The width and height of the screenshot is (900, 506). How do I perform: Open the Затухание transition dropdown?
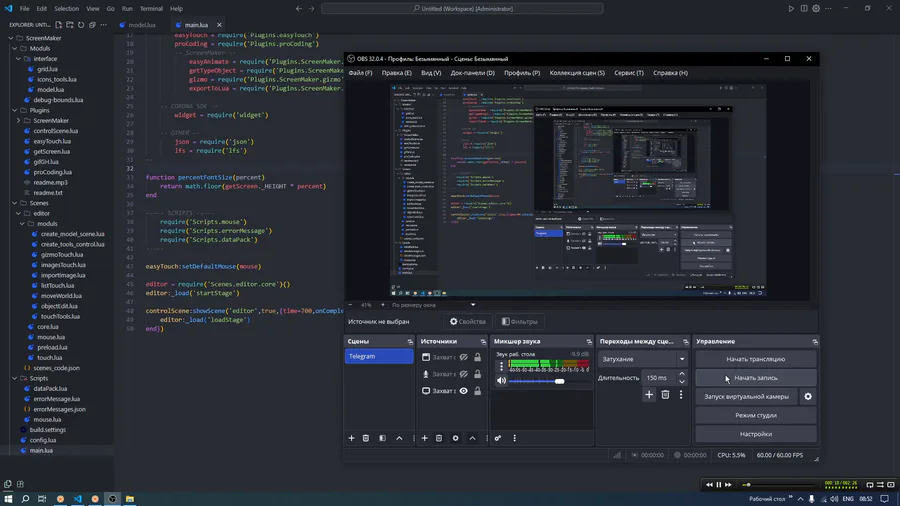pos(643,359)
